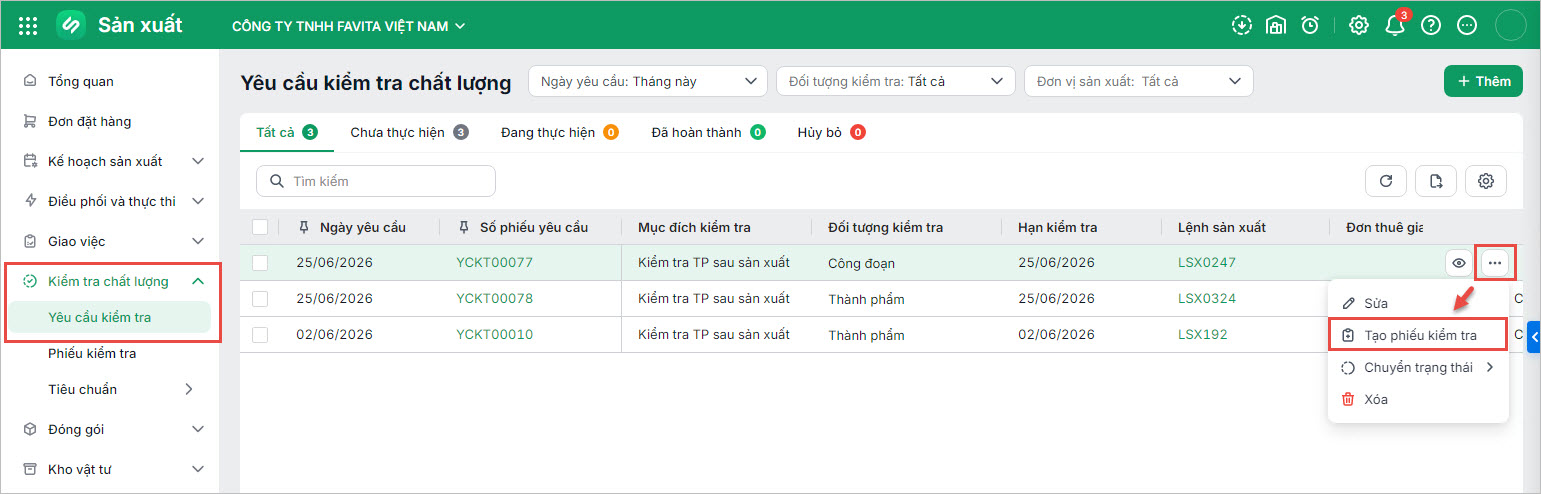Open the Đơn vị sản xuất filter dropdown
This screenshot has height=494, width=1541.
[x=1139, y=81]
